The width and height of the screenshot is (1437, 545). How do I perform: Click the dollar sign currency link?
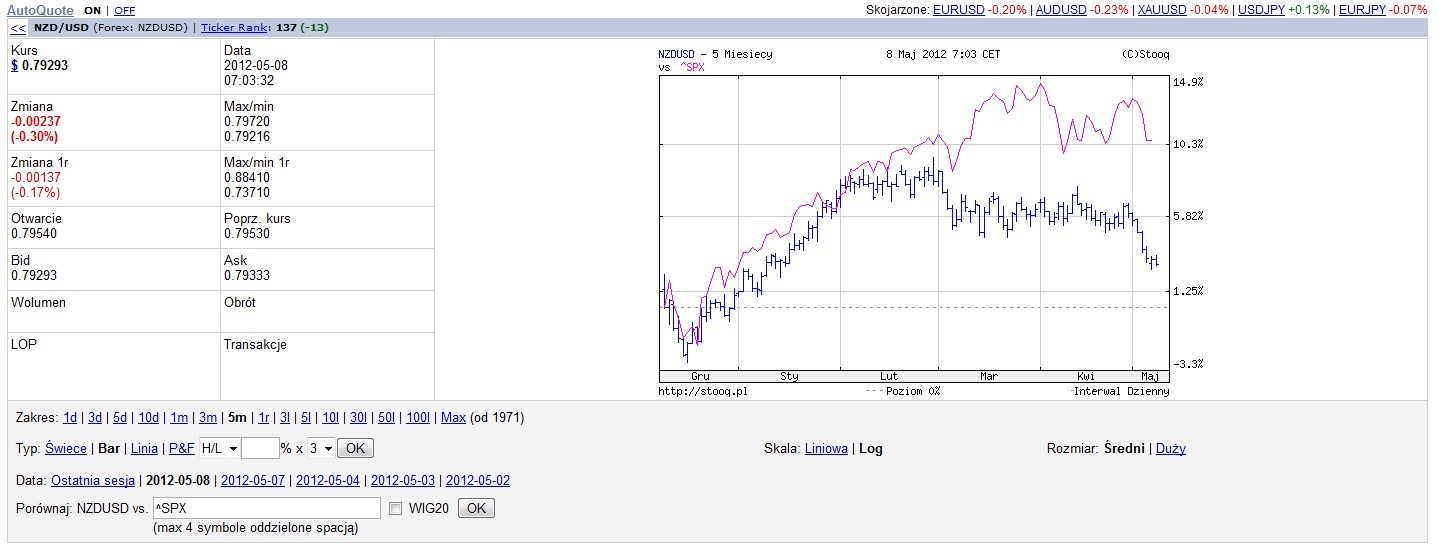point(15,66)
